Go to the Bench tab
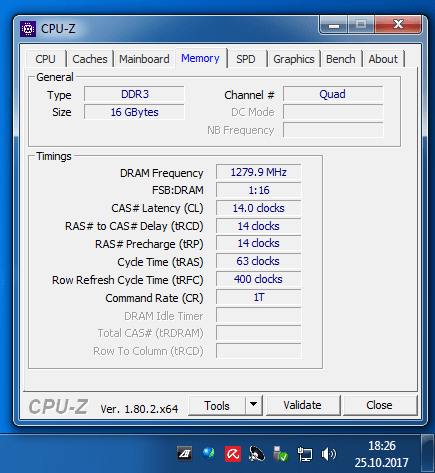 (341, 59)
